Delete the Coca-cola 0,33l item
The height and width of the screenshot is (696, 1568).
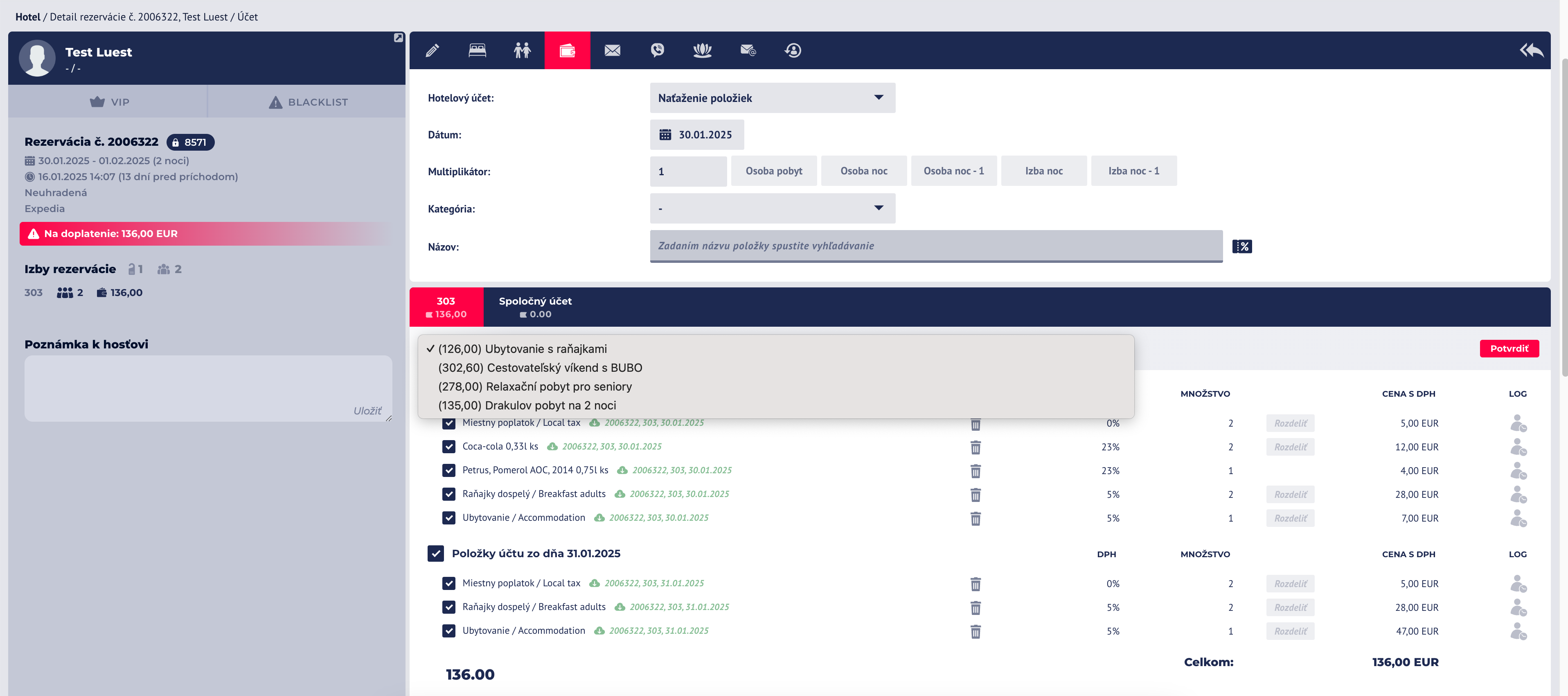pyautogui.click(x=975, y=447)
